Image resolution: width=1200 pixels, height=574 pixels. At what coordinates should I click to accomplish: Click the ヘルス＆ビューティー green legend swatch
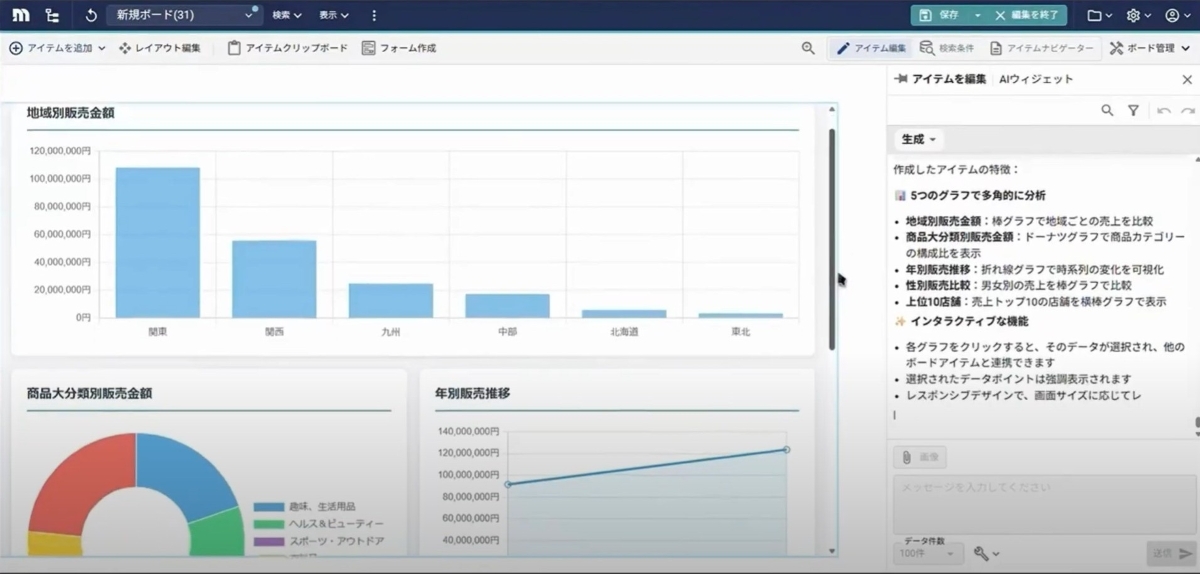pyautogui.click(x=268, y=523)
